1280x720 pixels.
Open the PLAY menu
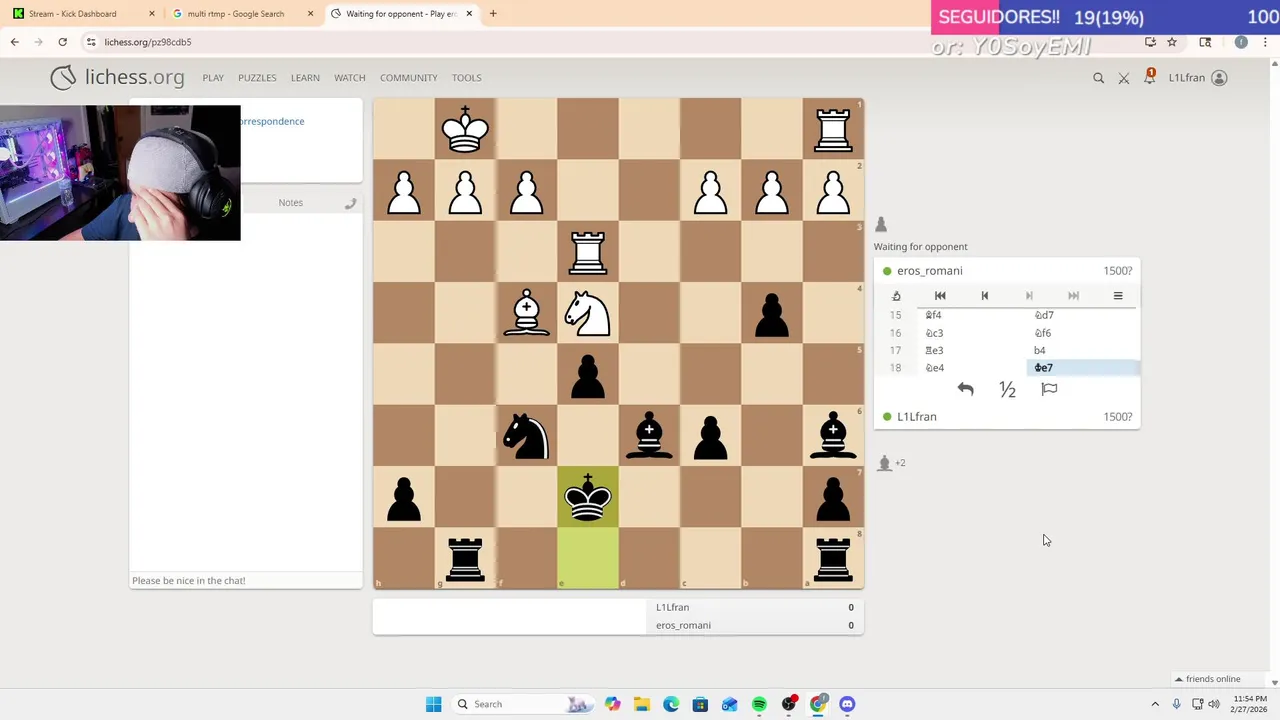click(213, 78)
